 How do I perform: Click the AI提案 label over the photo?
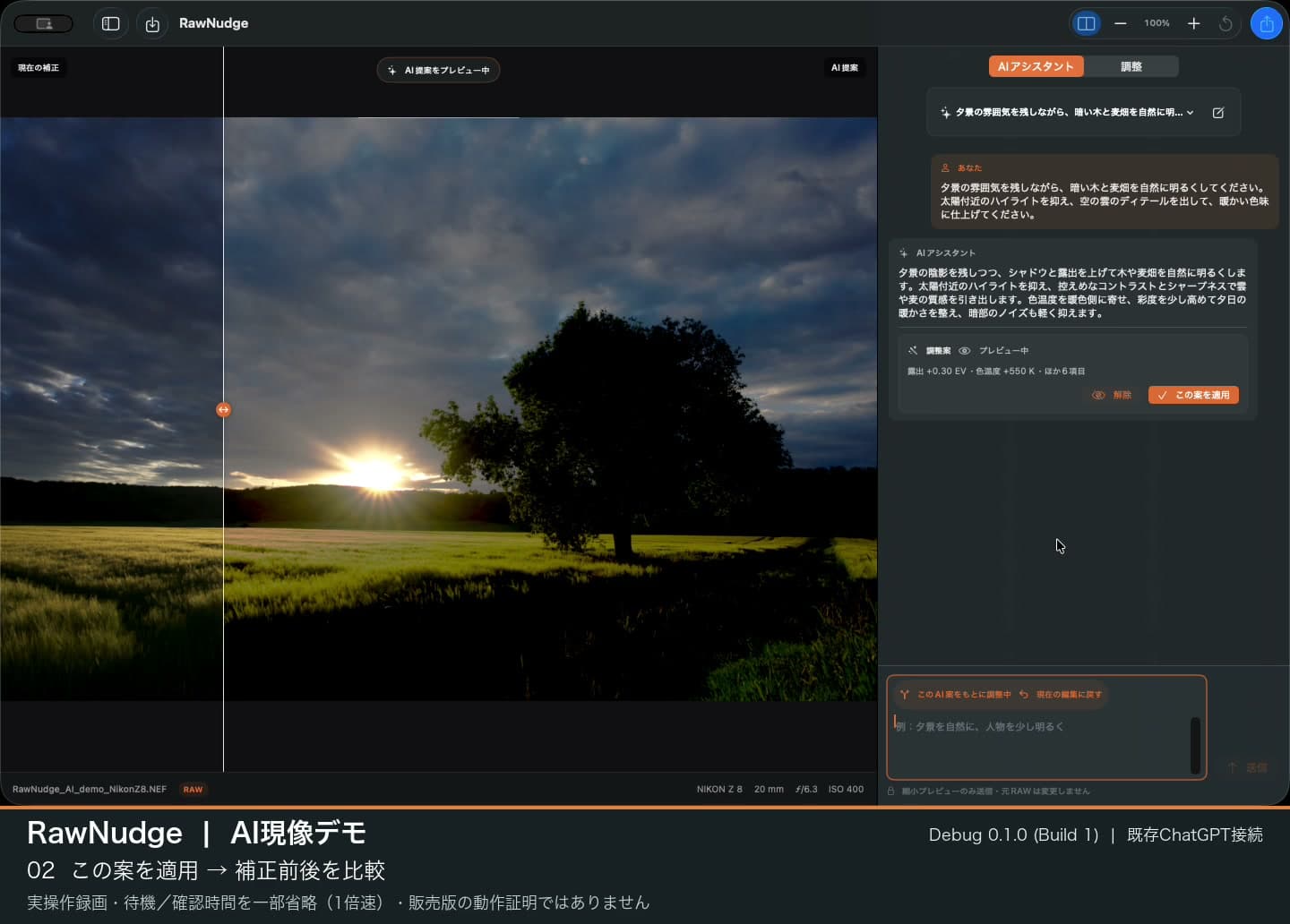coord(844,68)
